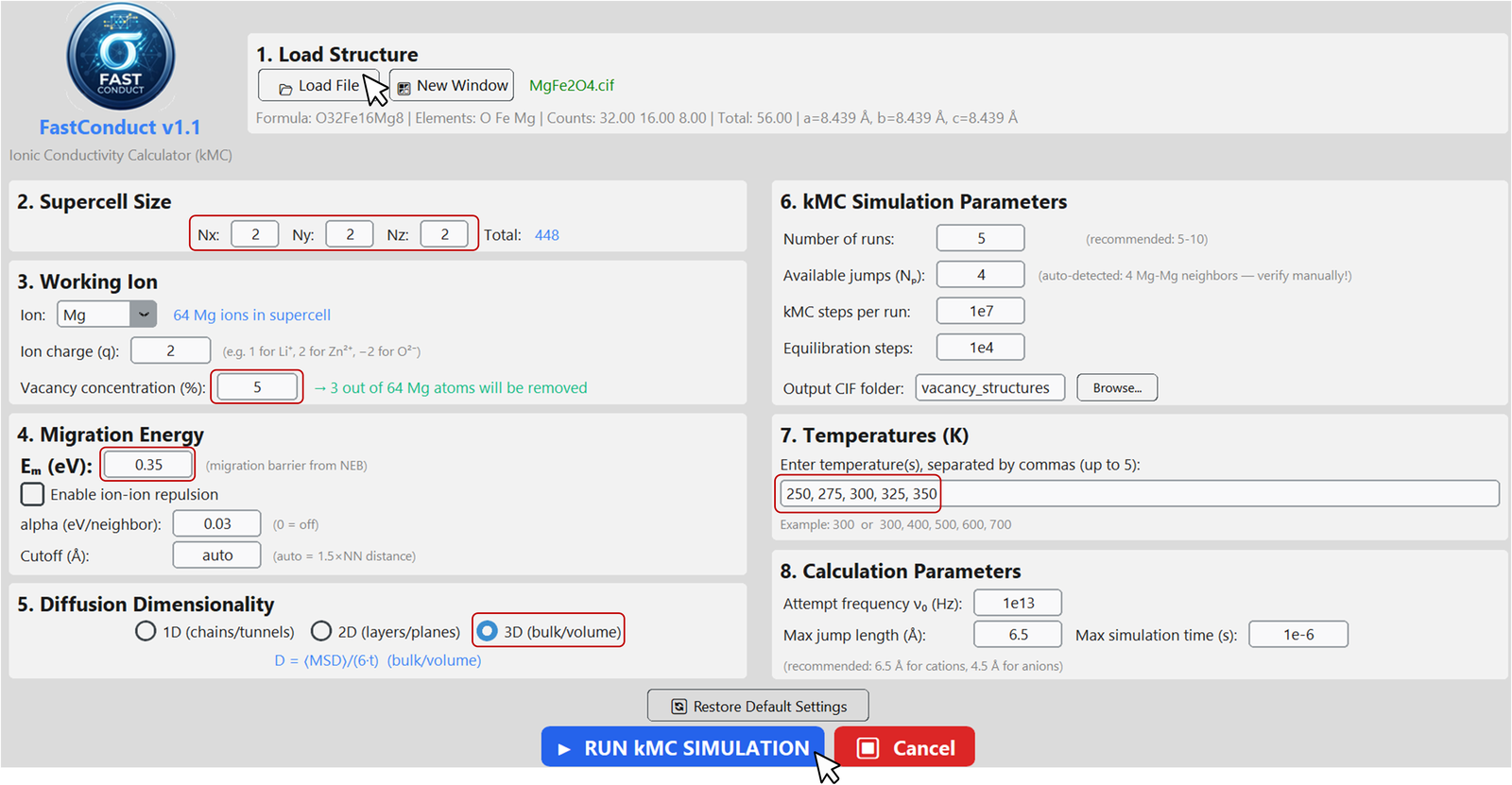This screenshot has width=1512, height=785.
Task: Click the MgFe2O4.cif file name
Action: click(572, 85)
